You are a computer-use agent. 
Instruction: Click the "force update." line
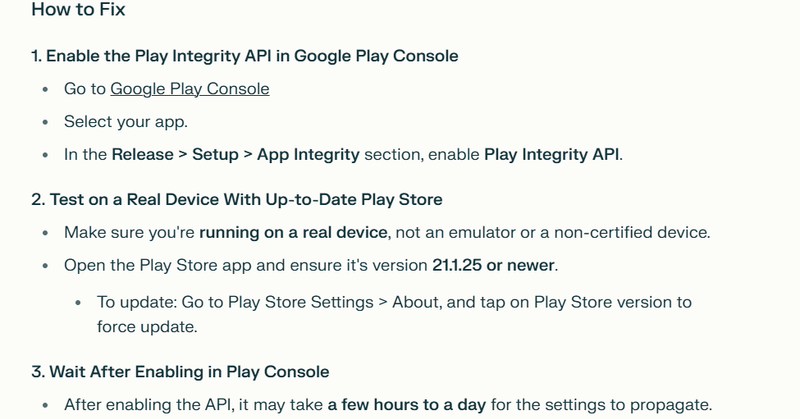click(147, 327)
